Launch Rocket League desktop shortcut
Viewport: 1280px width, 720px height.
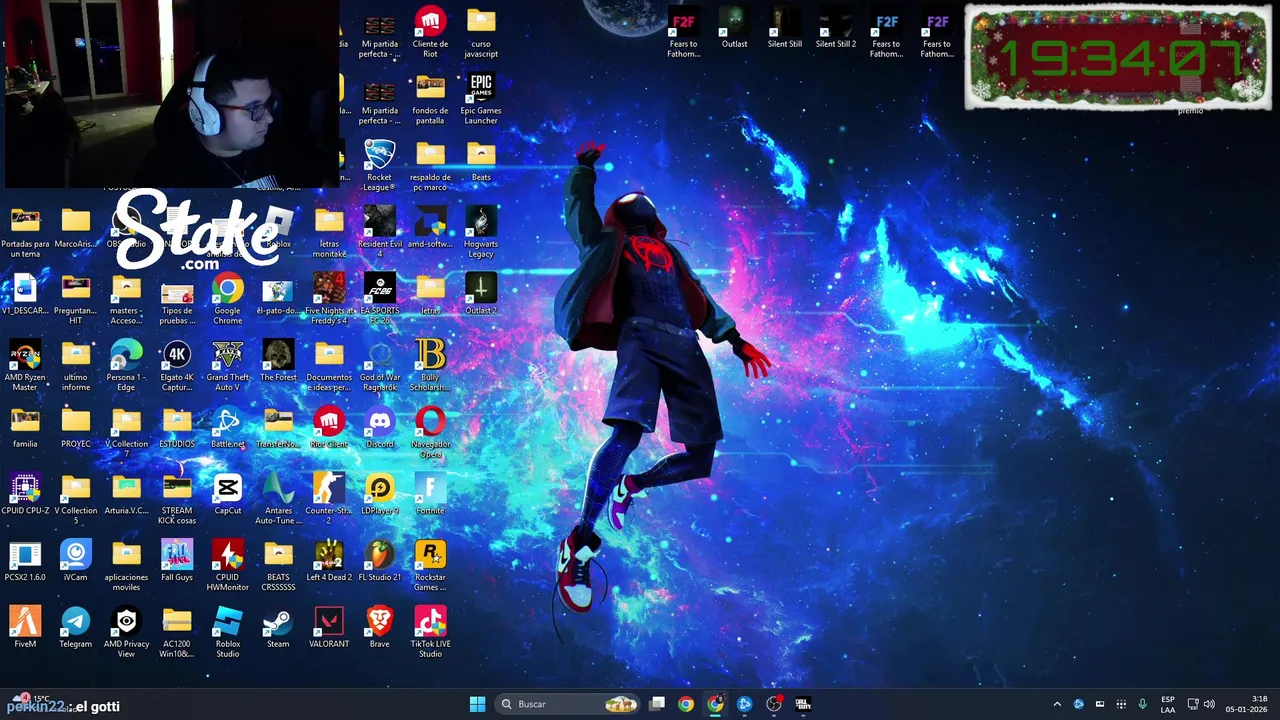tap(379, 155)
